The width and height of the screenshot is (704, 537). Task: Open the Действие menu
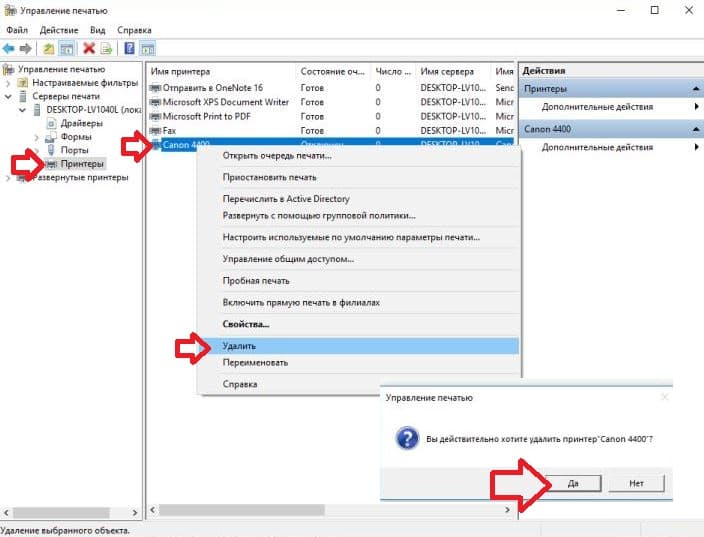[x=58, y=31]
